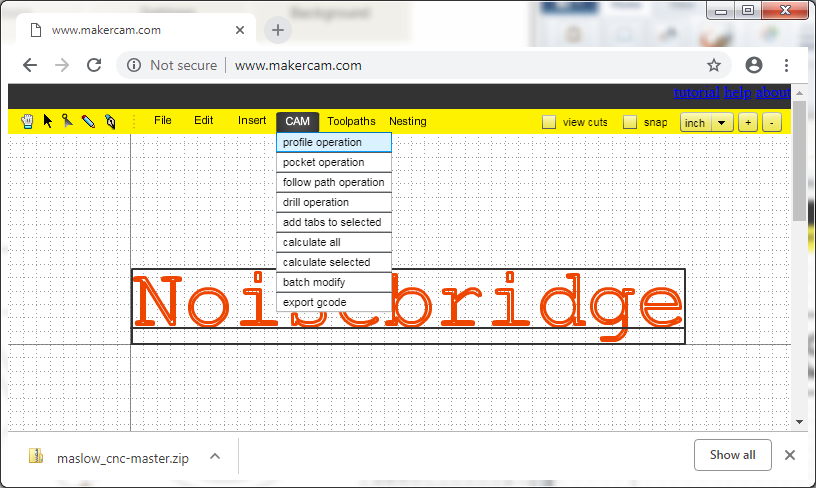818x488 pixels.
Task: Select the node edit tool
Action: [x=67, y=121]
